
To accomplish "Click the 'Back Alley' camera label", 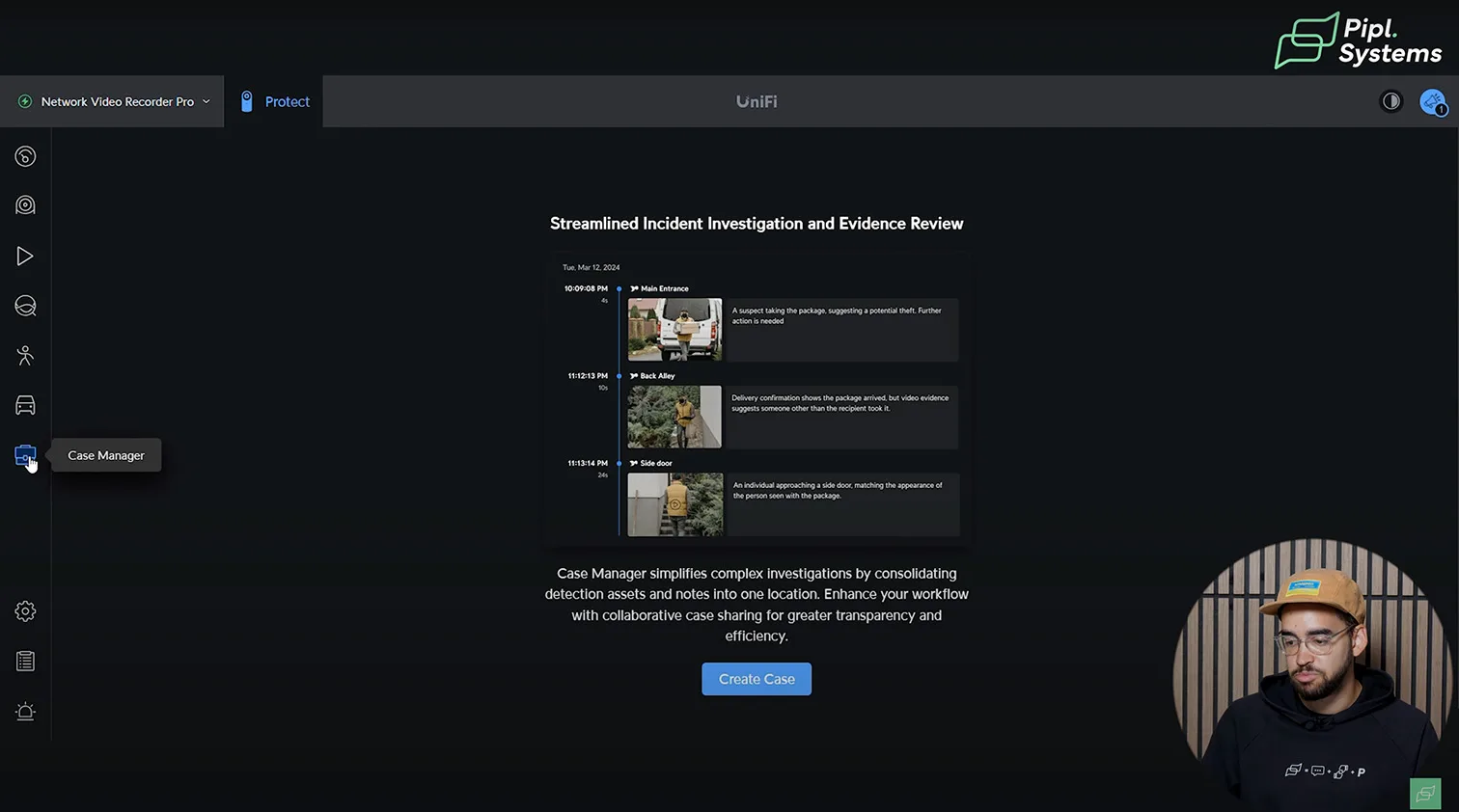I will coord(657,376).
